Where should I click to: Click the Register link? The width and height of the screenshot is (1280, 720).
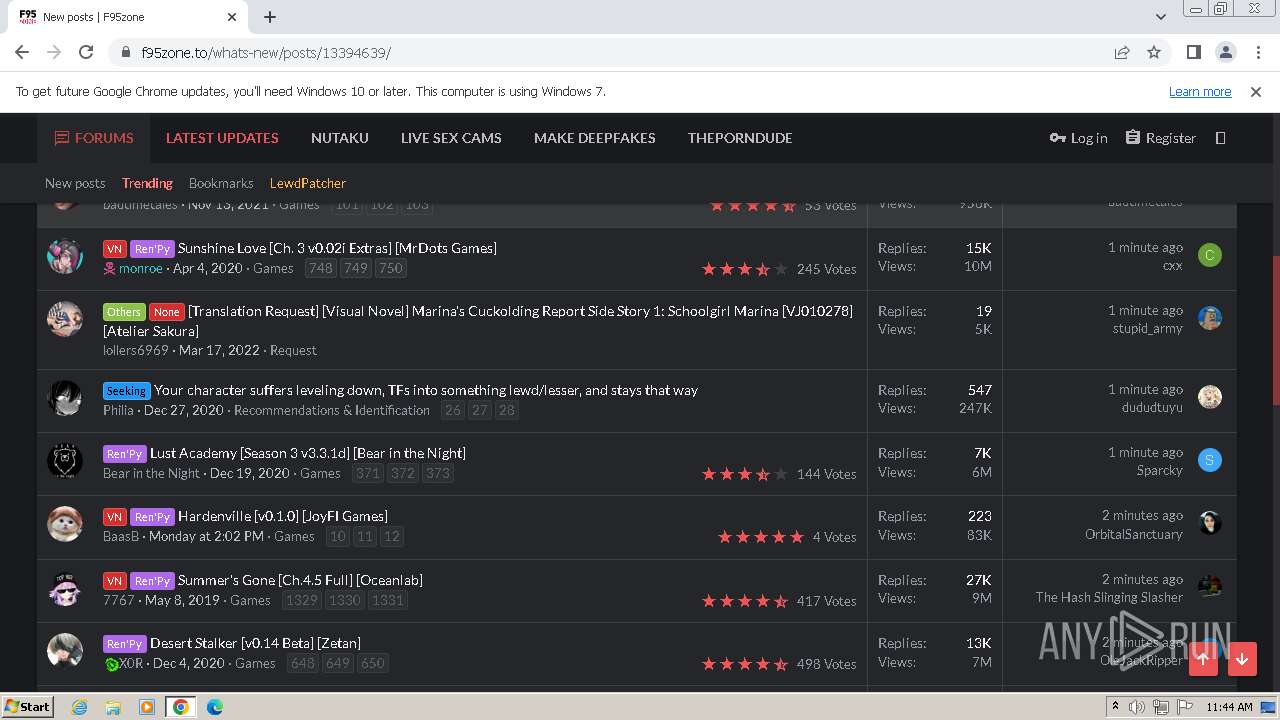pos(1160,138)
